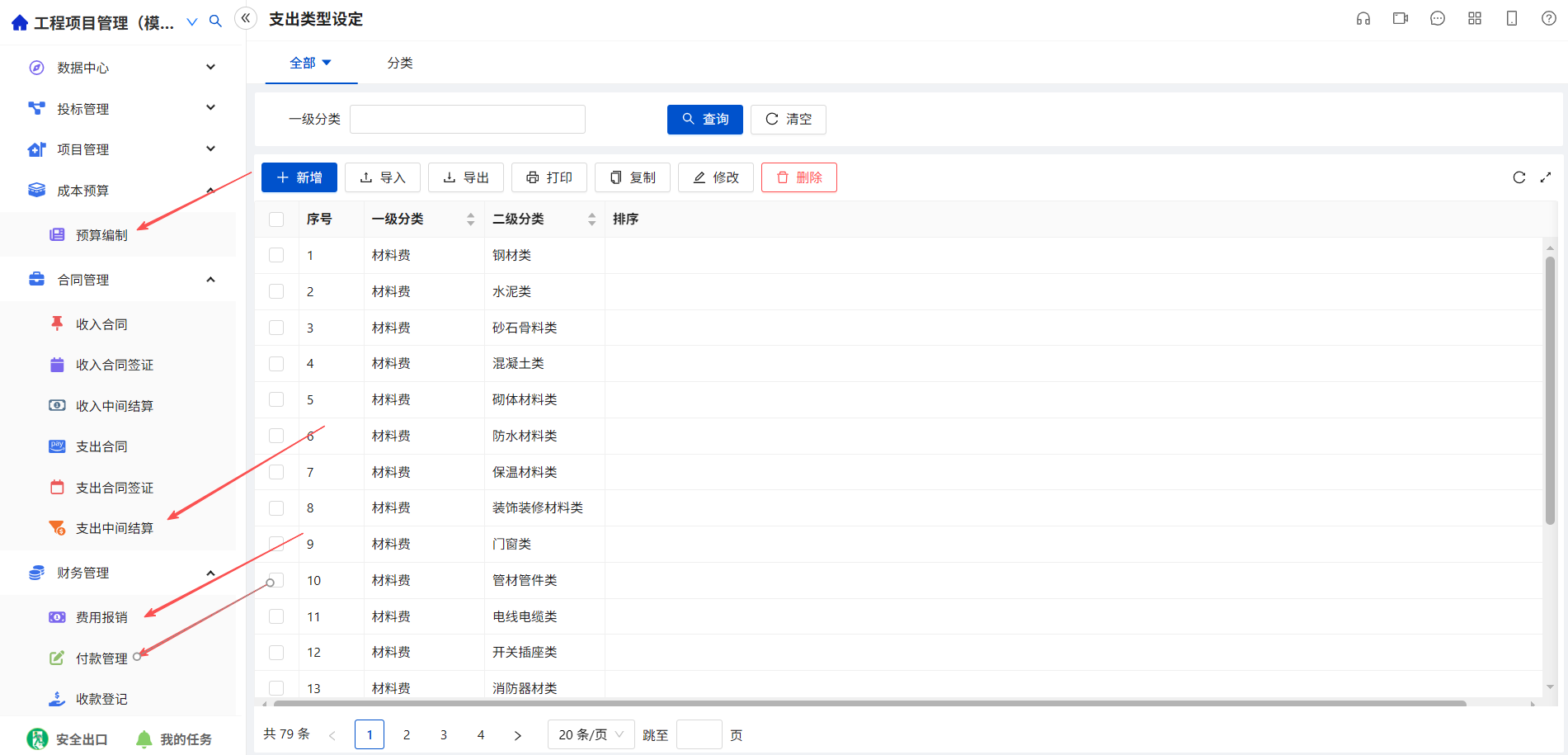Open the search icon in sidebar header

(215, 21)
